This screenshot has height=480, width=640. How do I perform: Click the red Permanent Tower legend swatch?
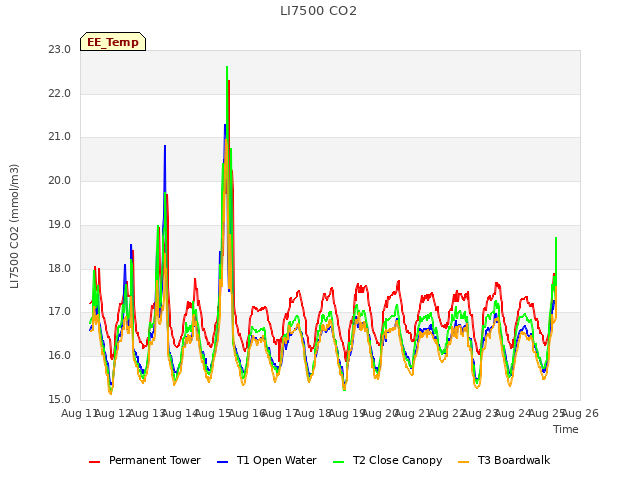pos(94,462)
